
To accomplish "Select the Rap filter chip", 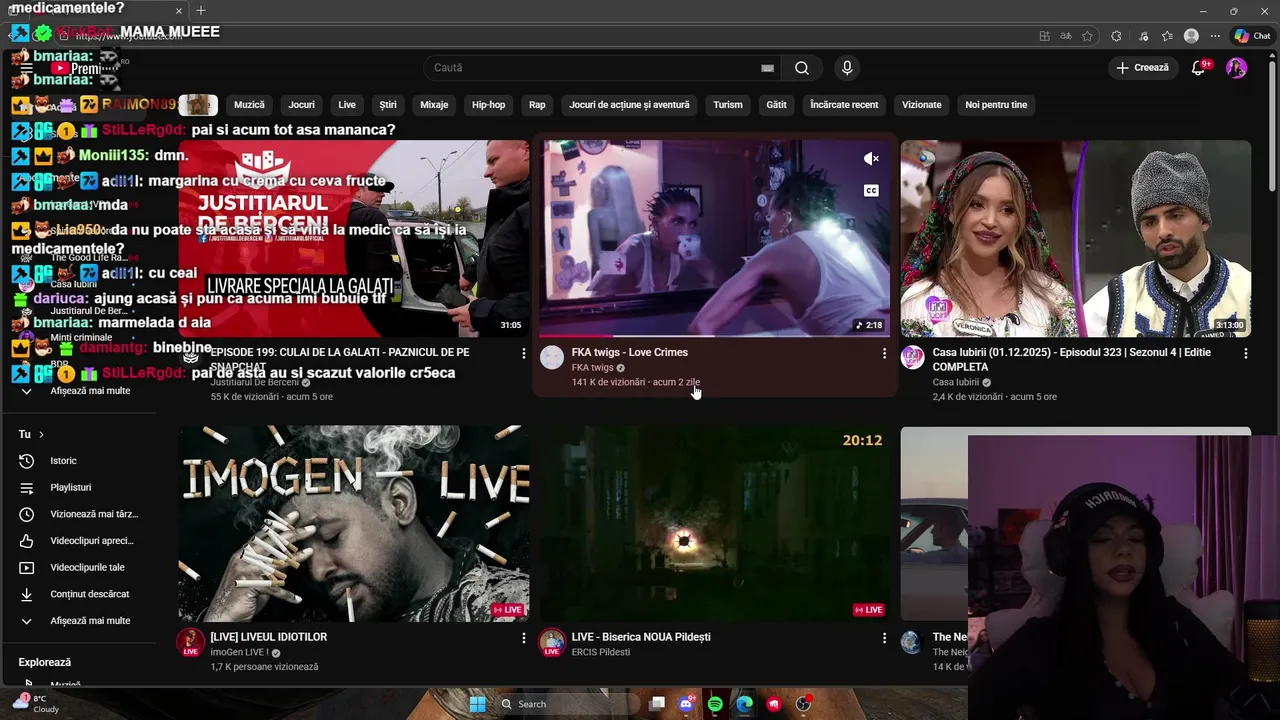I will [x=537, y=105].
